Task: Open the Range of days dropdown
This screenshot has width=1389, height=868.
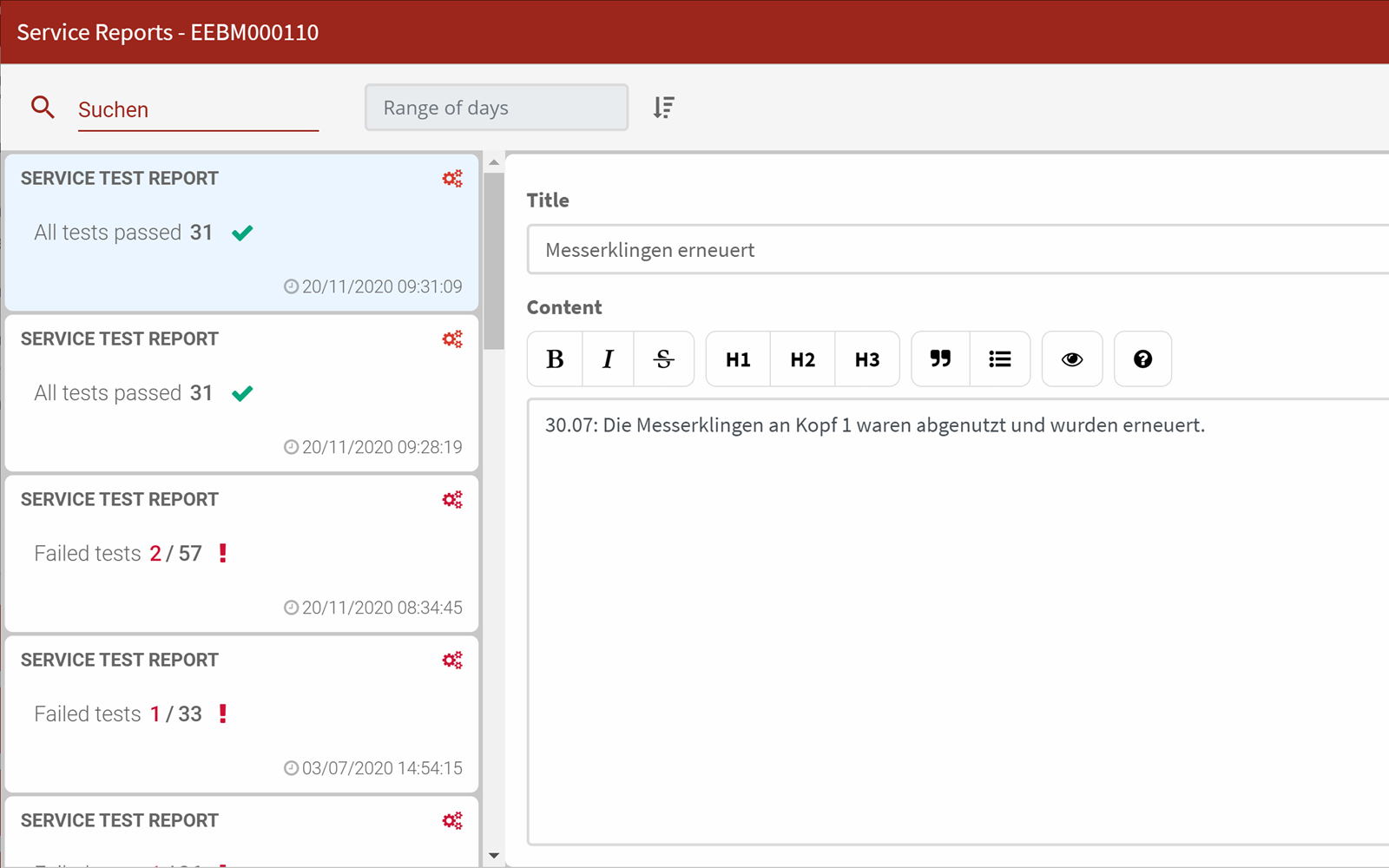Action: pyautogui.click(x=497, y=108)
